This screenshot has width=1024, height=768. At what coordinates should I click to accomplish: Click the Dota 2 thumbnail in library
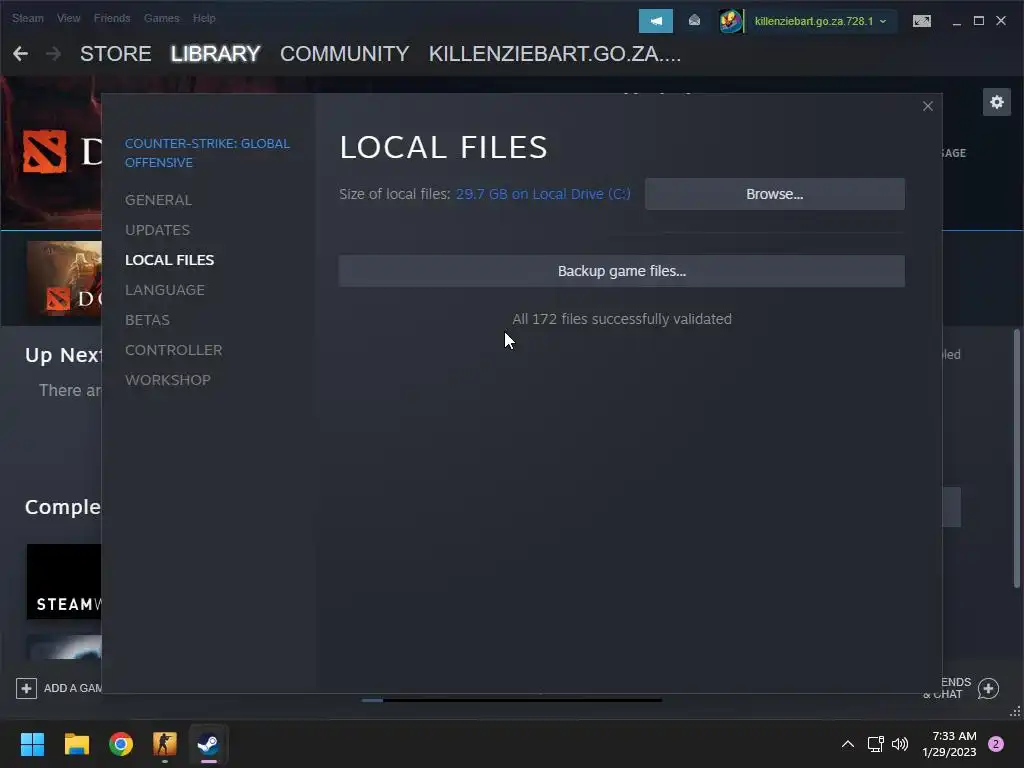[x=64, y=279]
